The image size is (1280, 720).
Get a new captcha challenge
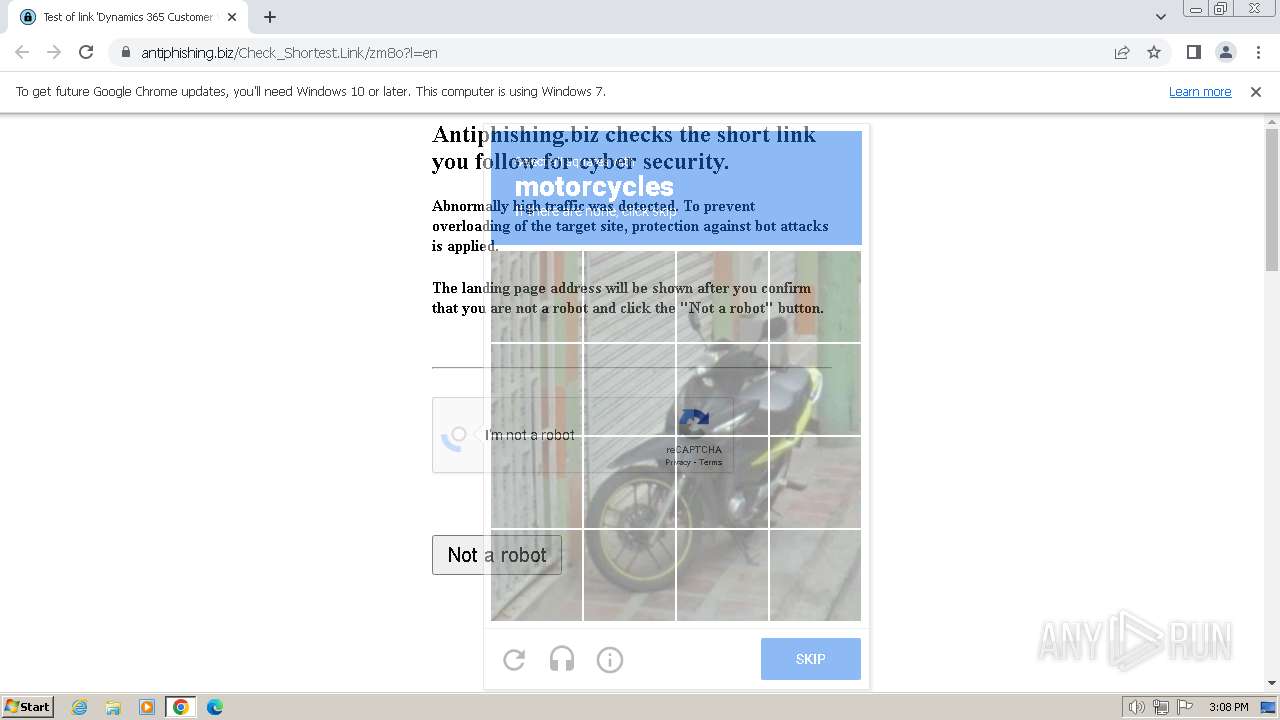(514, 660)
